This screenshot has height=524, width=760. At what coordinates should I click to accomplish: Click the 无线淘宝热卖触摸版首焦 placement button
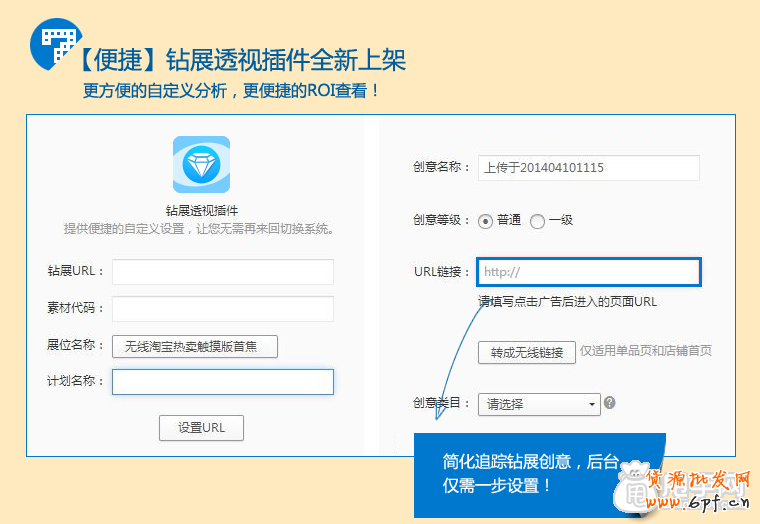pyautogui.click(x=195, y=347)
